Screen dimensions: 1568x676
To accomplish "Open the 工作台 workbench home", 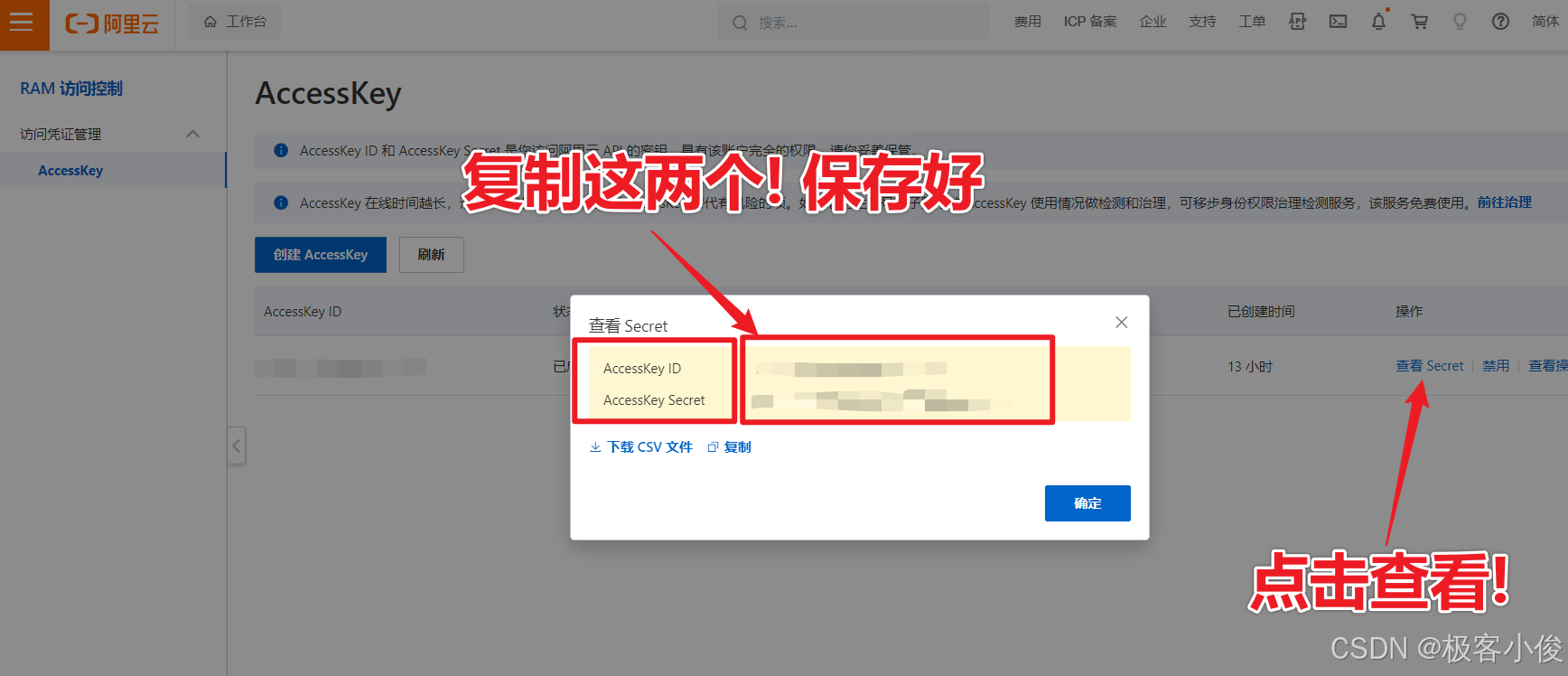I will [235, 22].
